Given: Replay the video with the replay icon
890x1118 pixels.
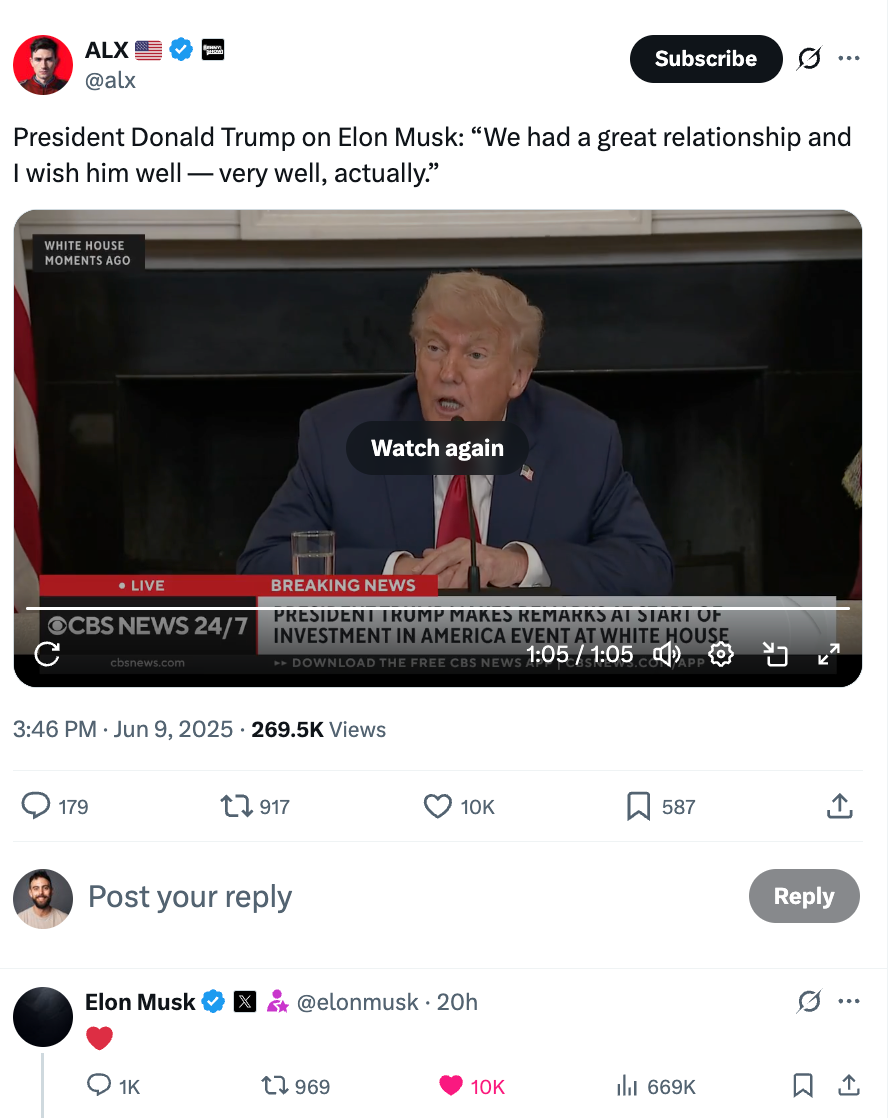Looking at the screenshot, I should (x=45, y=654).
